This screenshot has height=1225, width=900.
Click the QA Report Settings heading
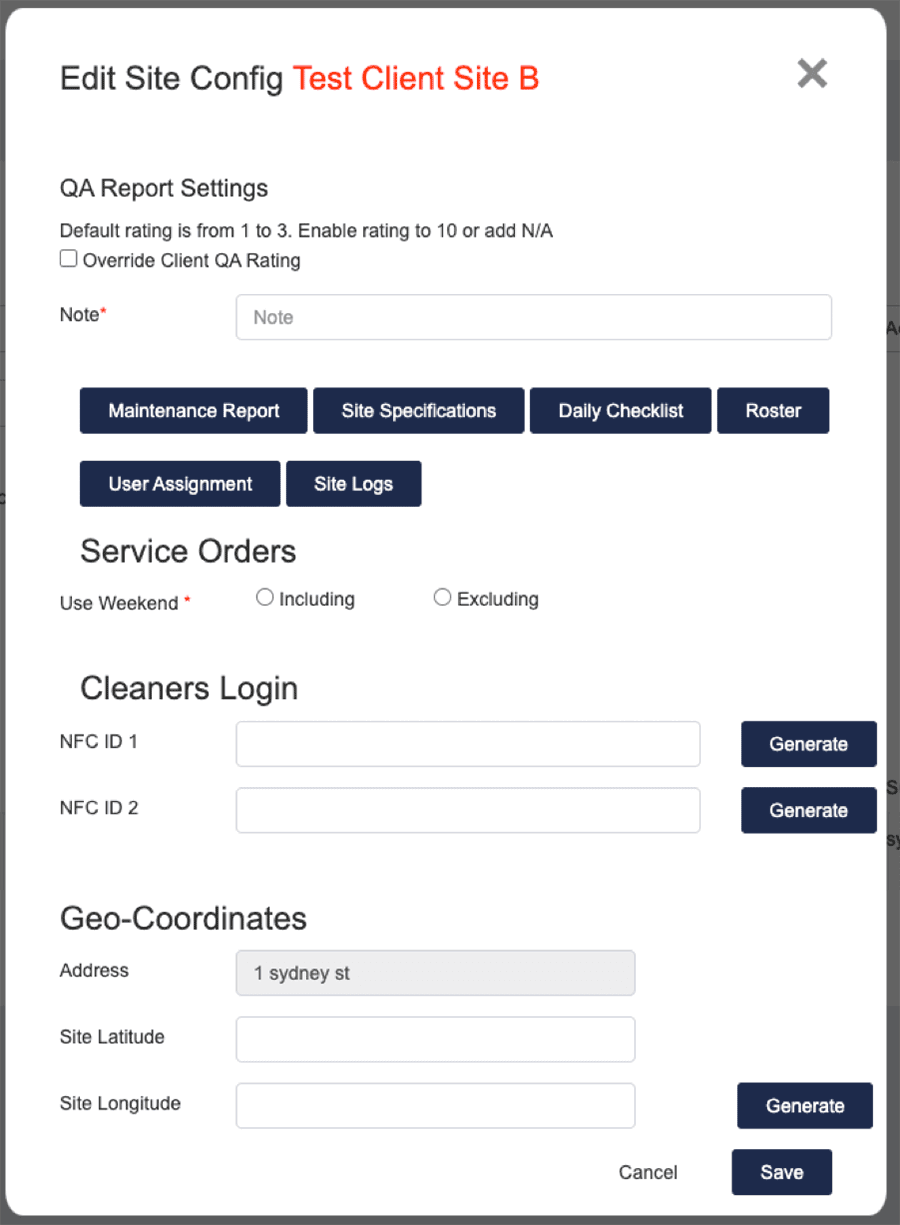point(164,188)
